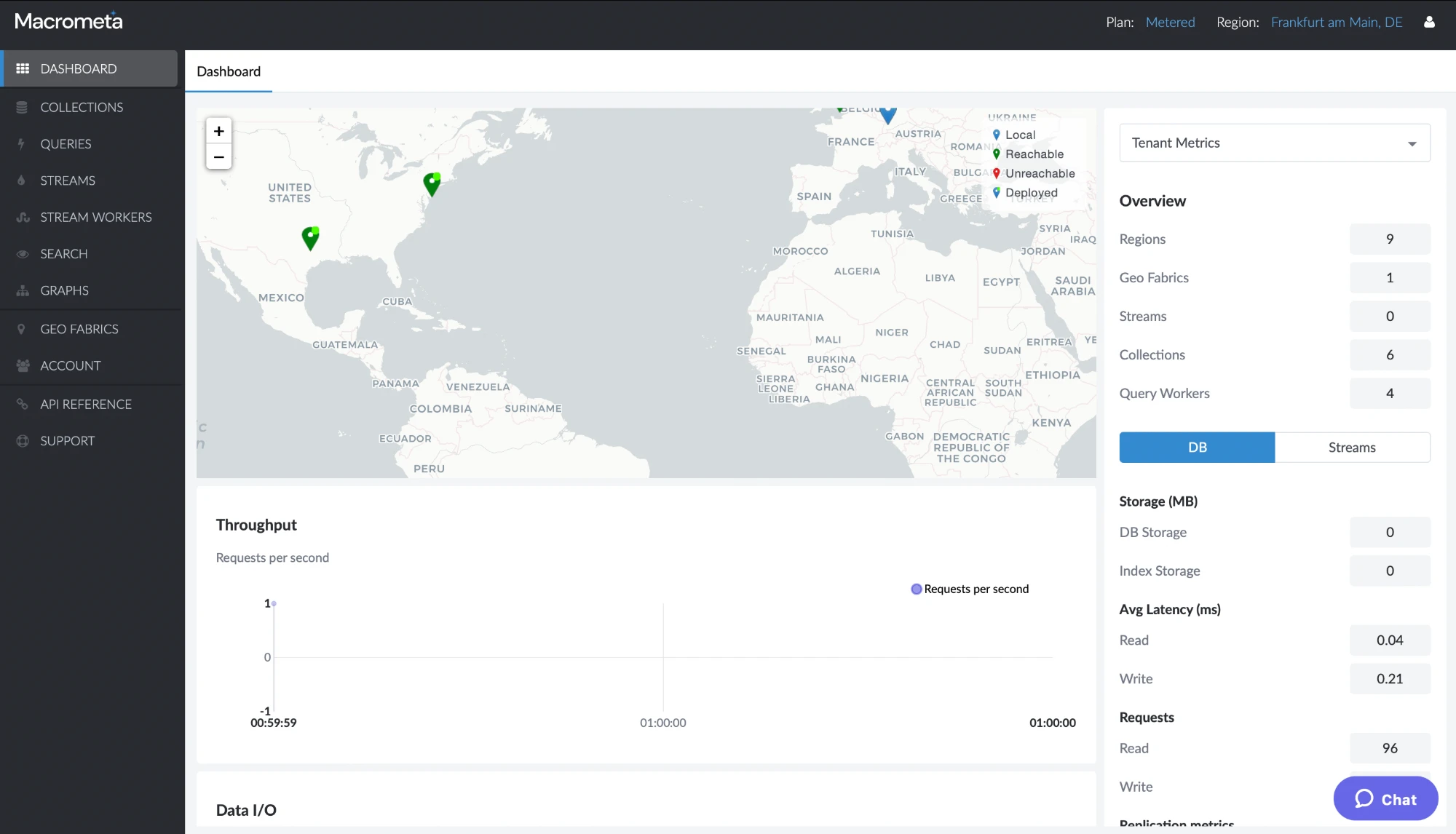Click the Unreachable legend entry on map
The height and width of the screenshot is (834, 1456).
1034,173
